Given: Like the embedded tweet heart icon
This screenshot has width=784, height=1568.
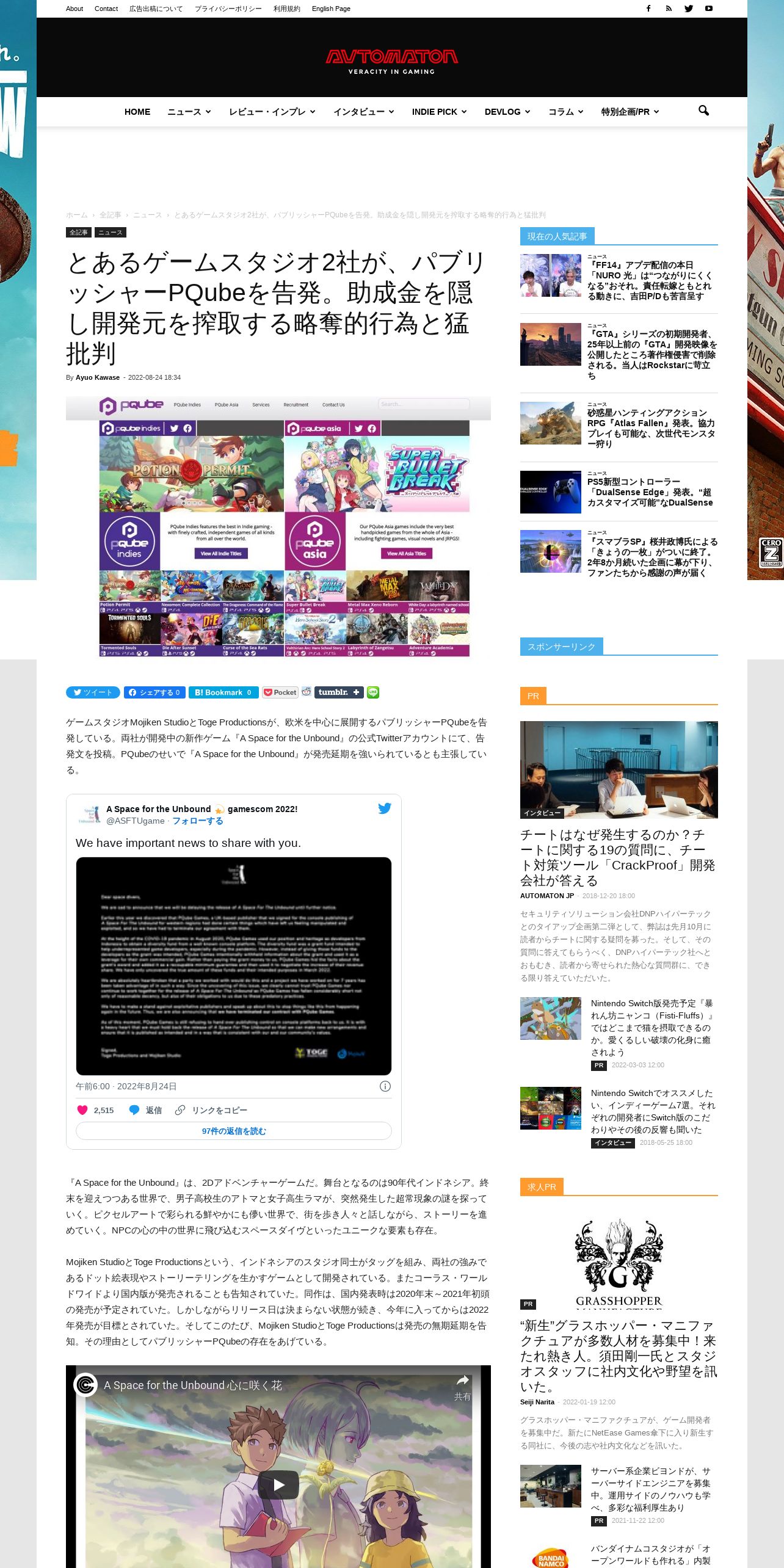Looking at the screenshot, I should (82, 1110).
